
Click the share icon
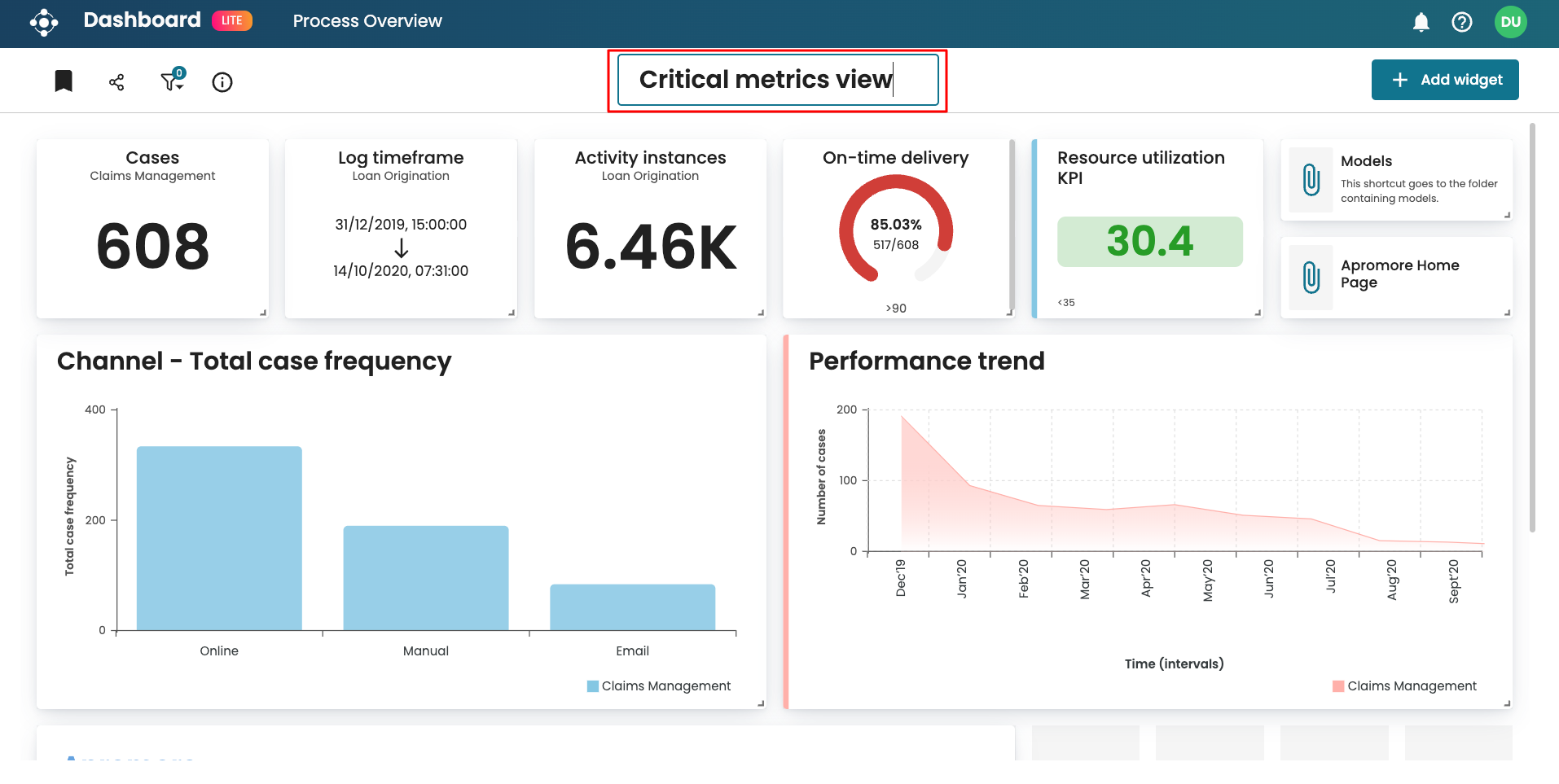pos(116,82)
